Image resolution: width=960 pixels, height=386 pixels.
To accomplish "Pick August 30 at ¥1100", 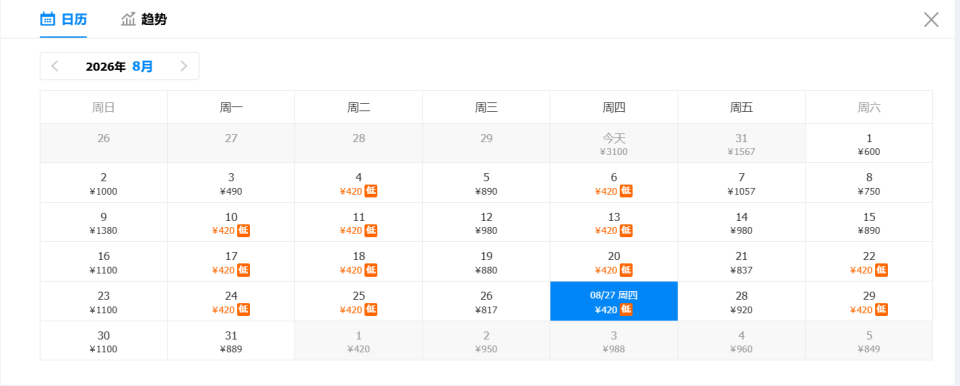I will pos(103,341).
